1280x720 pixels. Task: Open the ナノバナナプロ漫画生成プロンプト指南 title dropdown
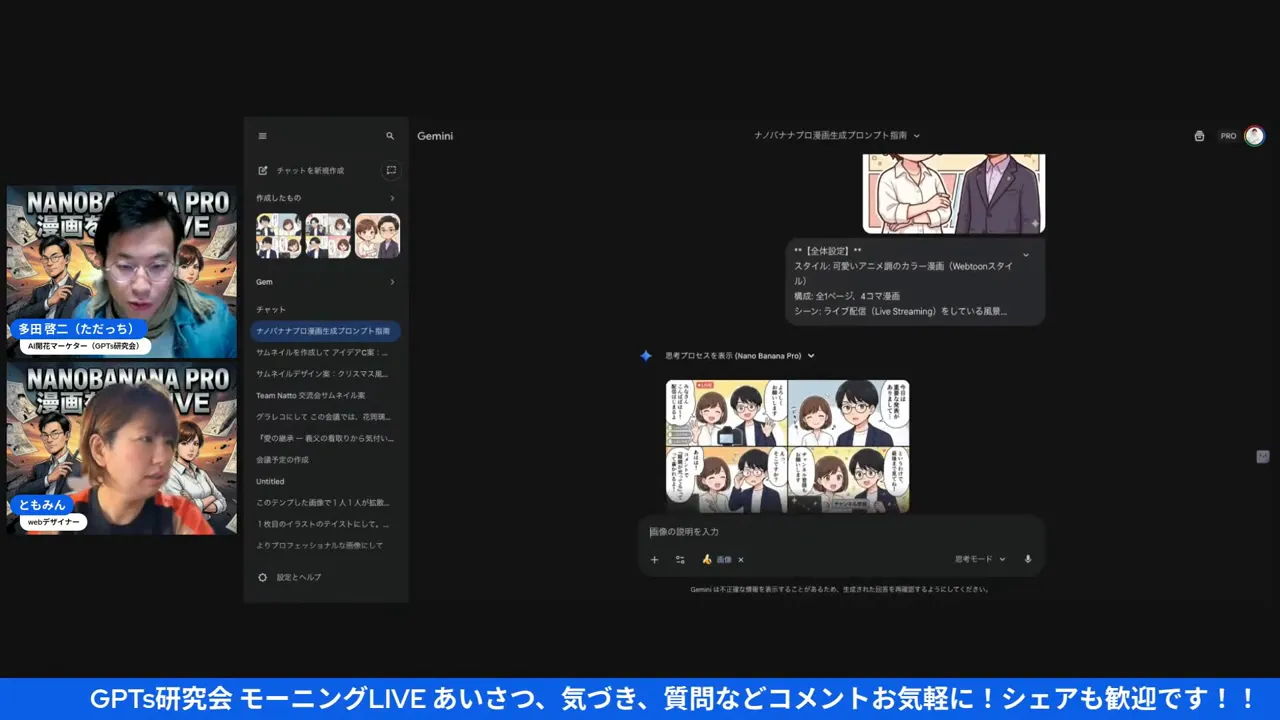point(917,135)
